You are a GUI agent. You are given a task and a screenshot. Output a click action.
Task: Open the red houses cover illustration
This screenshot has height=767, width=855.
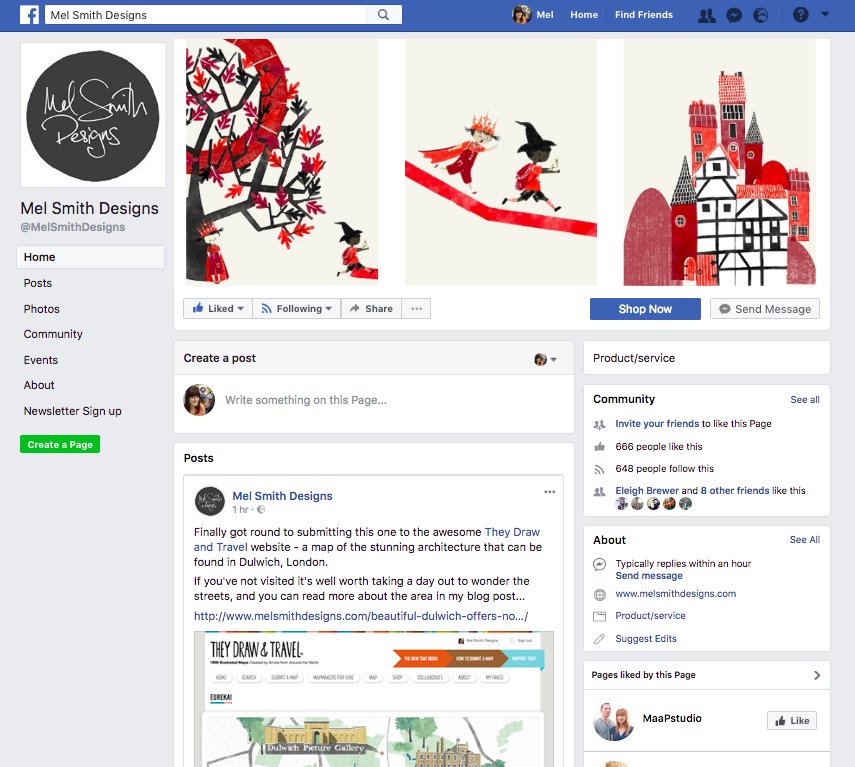[x=719, y=162]
